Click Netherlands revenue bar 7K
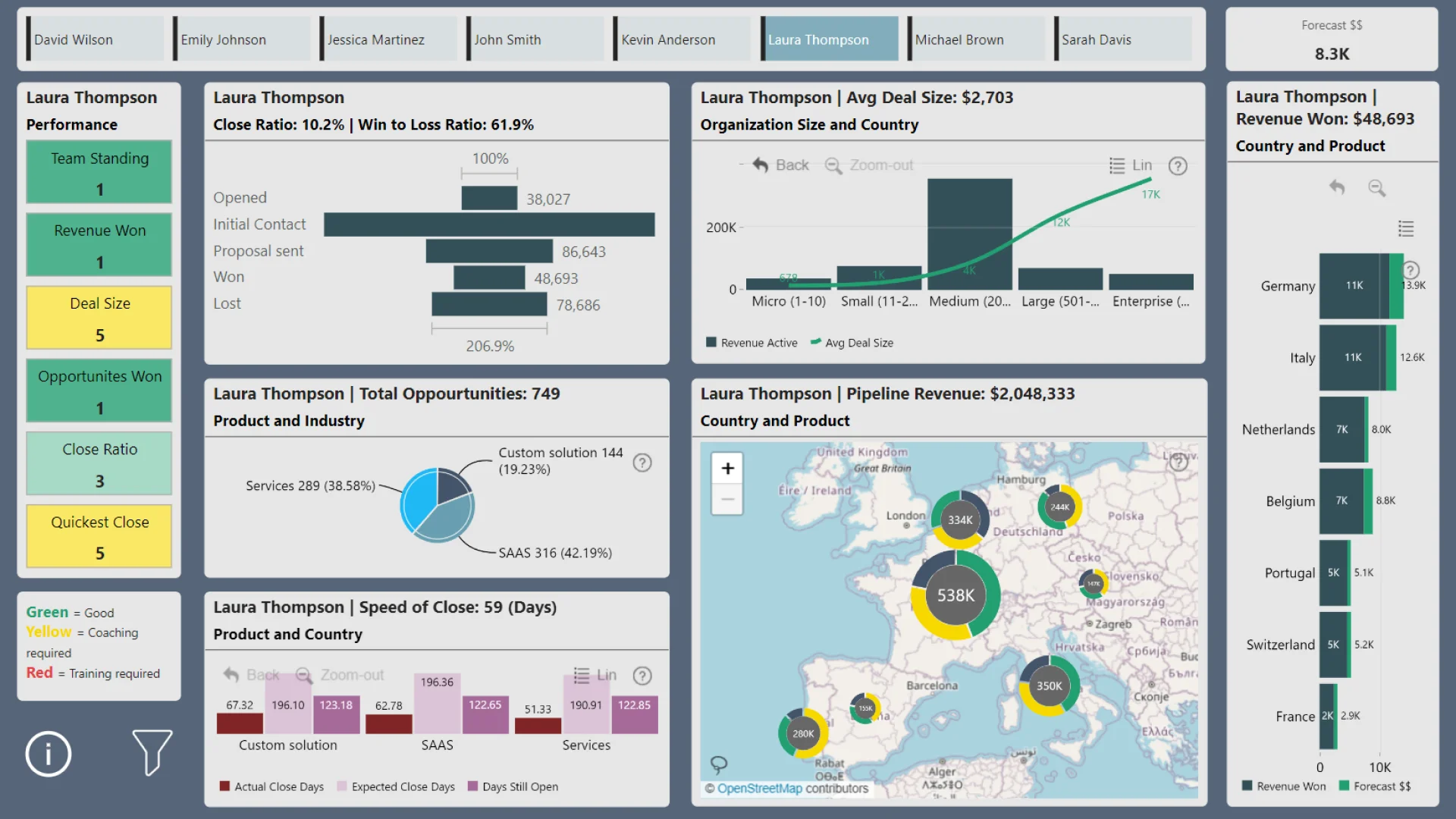The width and height of the screenshot is (1456, 819). tap(1341, 429)
